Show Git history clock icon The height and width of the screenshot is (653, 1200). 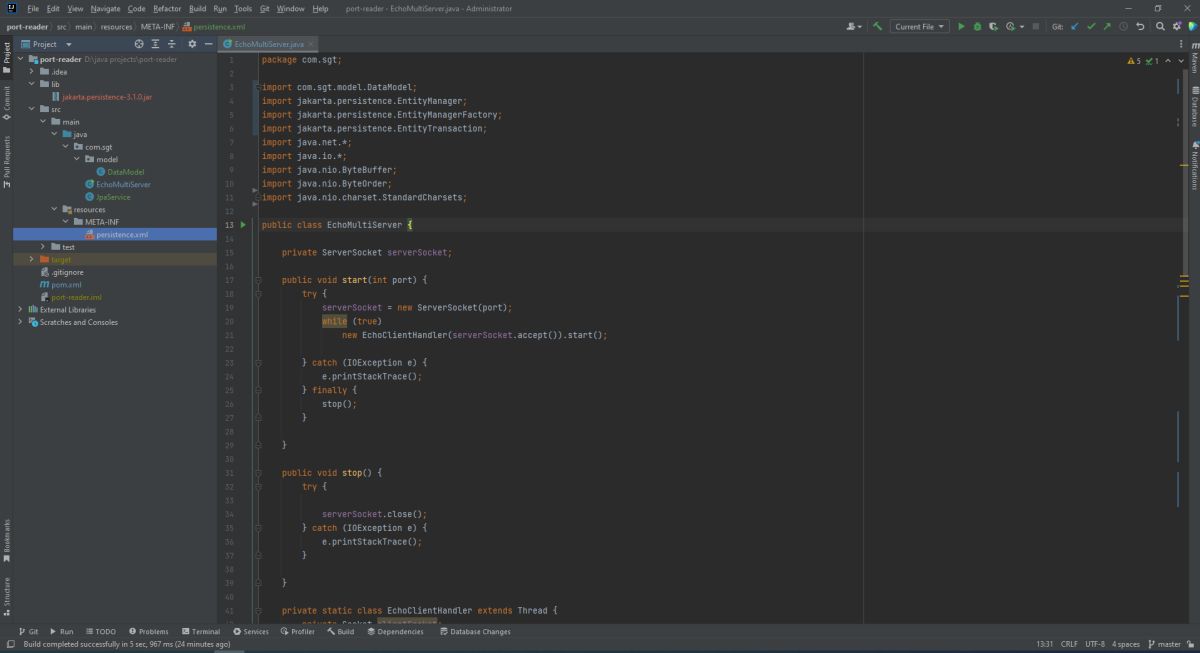pyautogui.click(x=1124, y=26)
